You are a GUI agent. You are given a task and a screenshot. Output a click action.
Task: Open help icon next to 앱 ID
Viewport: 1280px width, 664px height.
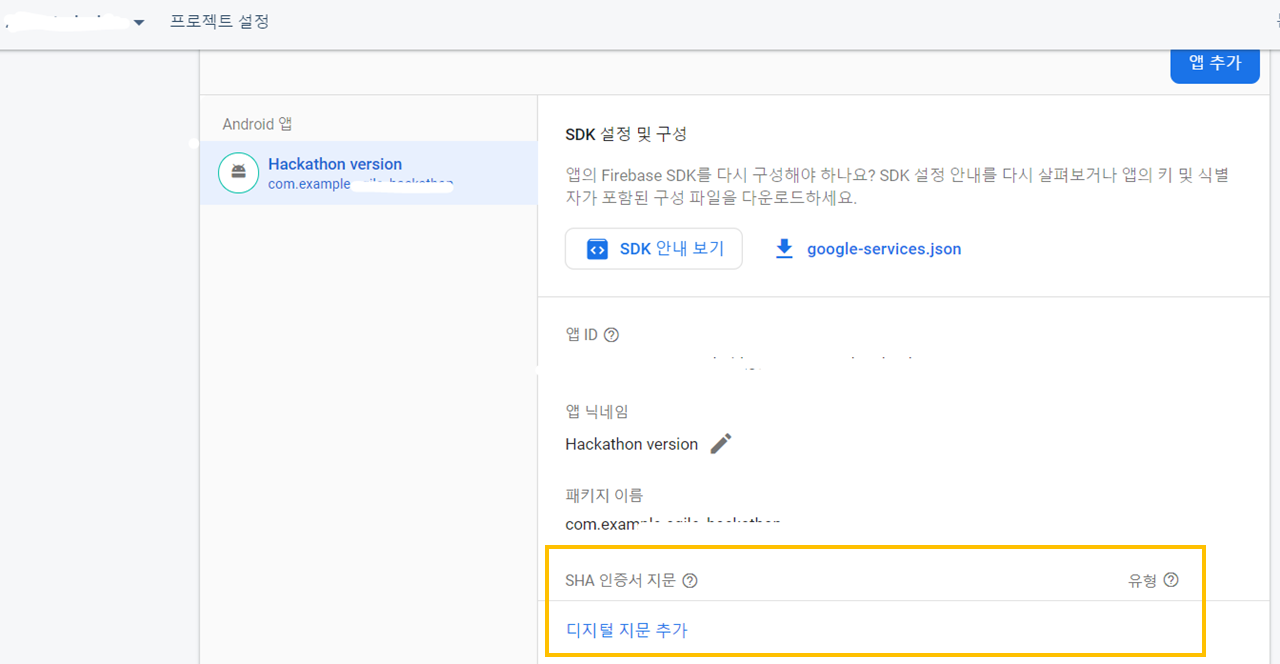point(612,335)
